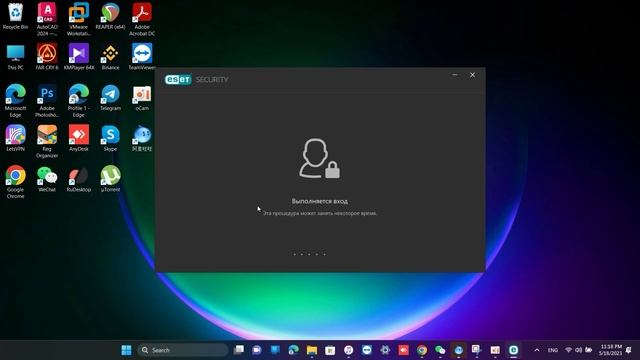
Task: Open Microsoft Store from the taskbar
Action: (330, 350)
